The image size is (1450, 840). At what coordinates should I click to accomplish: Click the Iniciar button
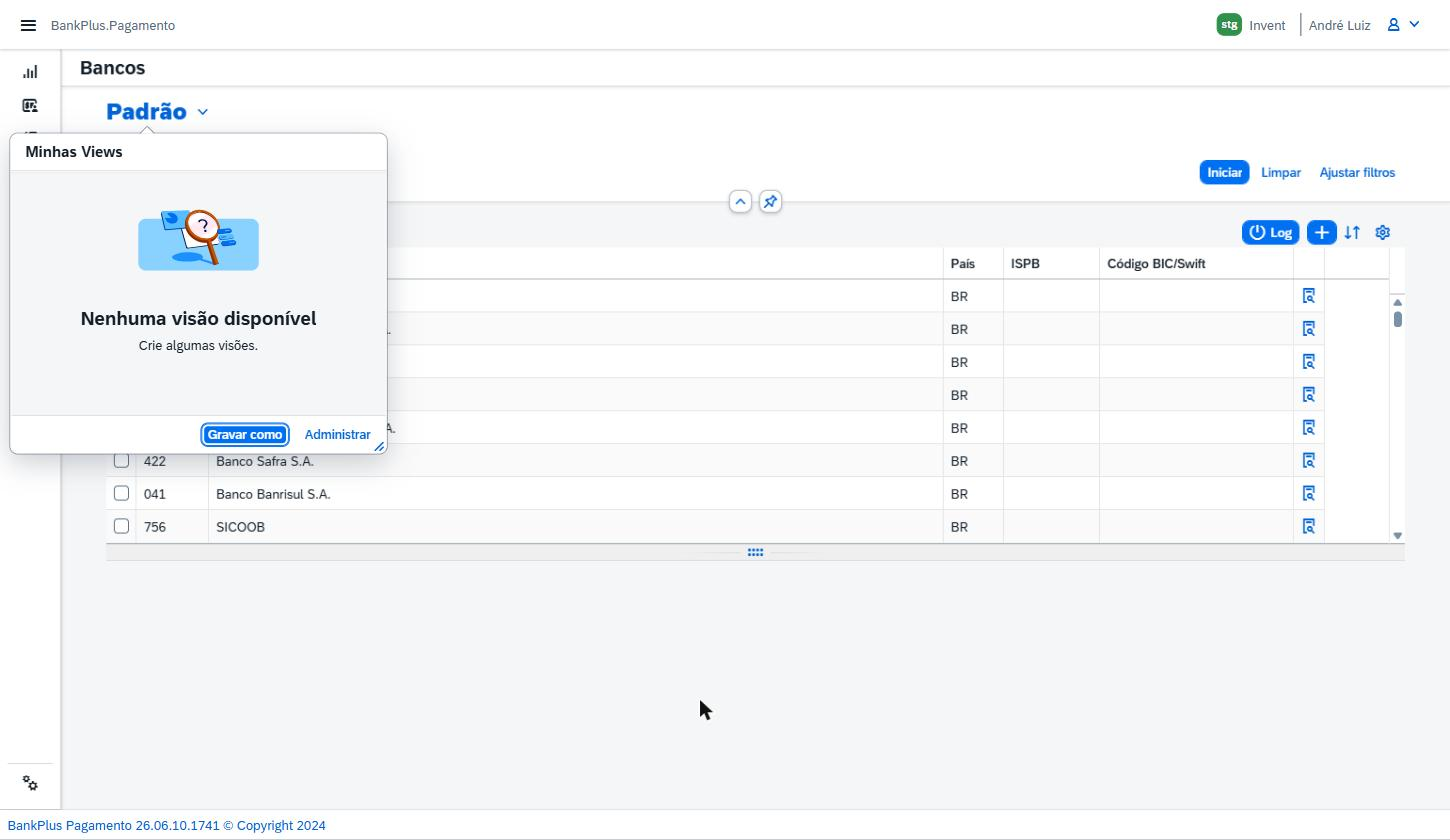1224,172
